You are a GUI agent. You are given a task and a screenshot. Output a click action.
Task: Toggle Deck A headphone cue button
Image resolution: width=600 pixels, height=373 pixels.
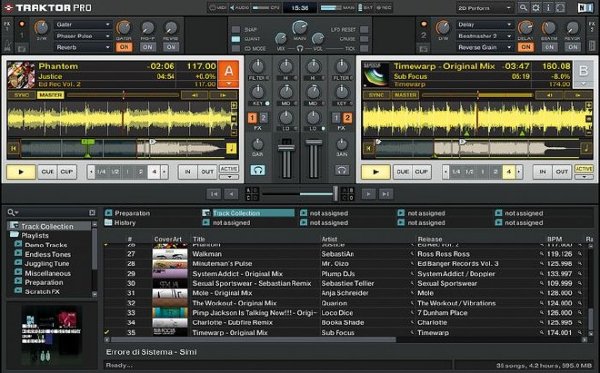[258, 170]
